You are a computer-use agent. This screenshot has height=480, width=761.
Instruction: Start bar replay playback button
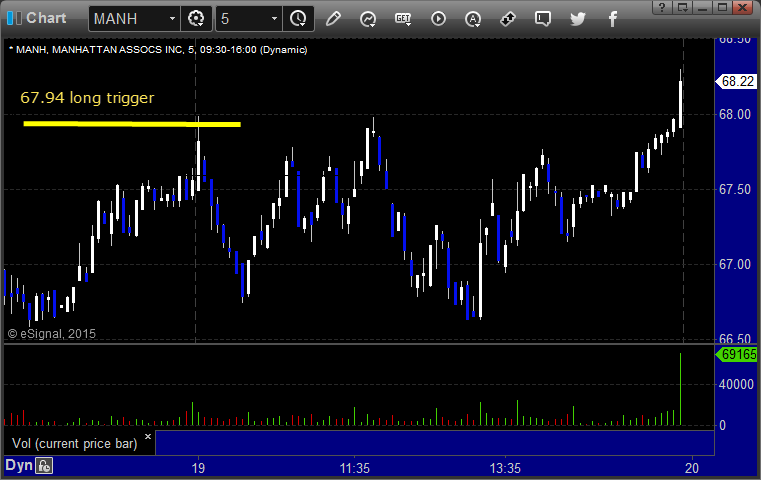coord(438,19)
